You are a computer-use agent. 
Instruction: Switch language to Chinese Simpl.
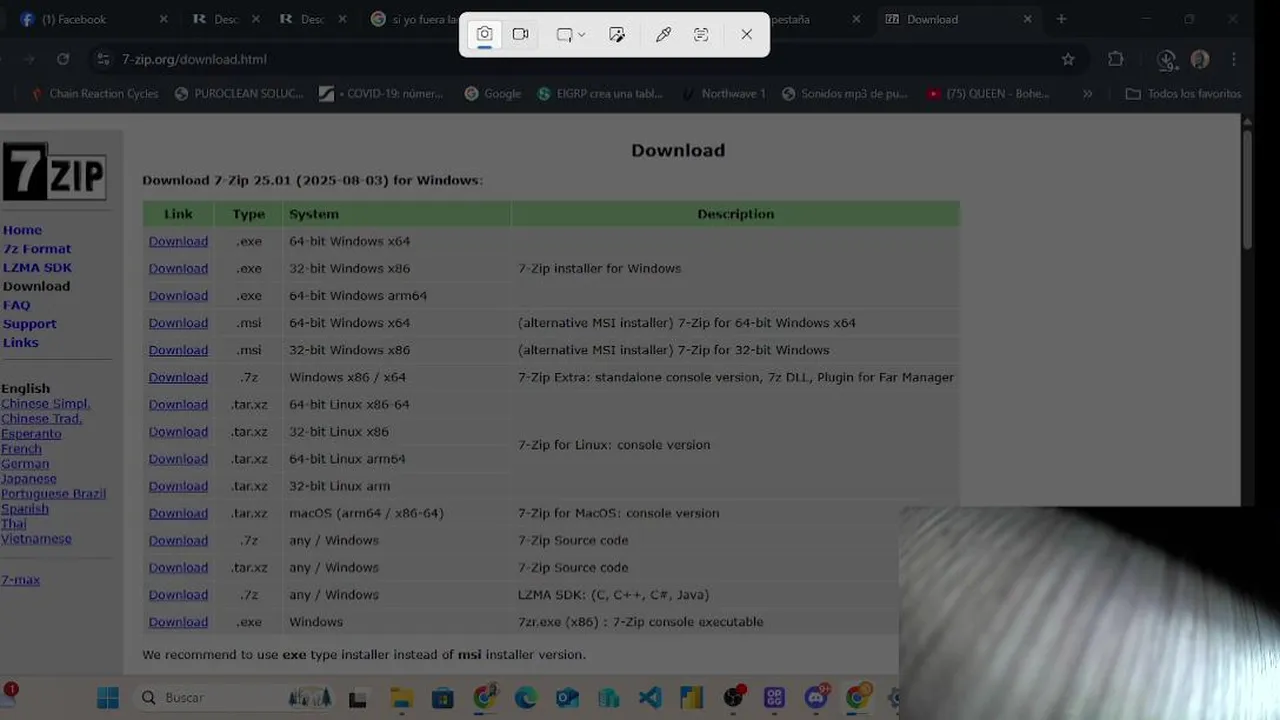pyautogui.click(x=45, y=404)
